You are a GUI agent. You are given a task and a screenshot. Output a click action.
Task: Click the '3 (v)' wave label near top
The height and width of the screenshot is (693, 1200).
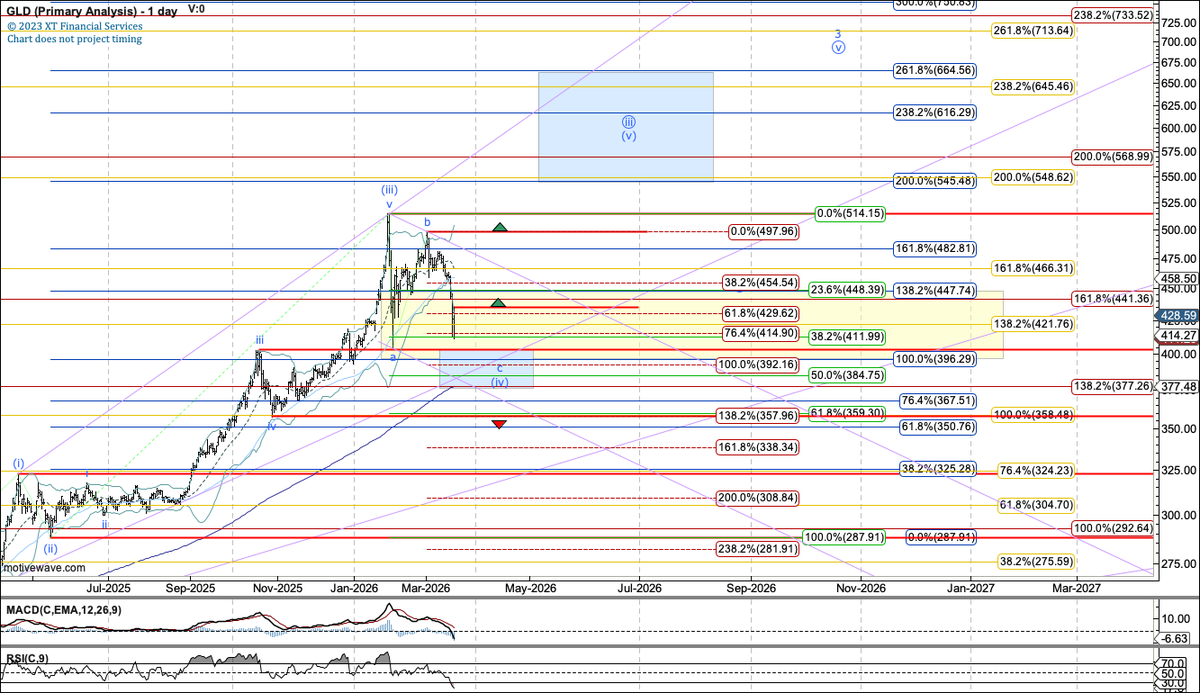[x=838, y=40]
